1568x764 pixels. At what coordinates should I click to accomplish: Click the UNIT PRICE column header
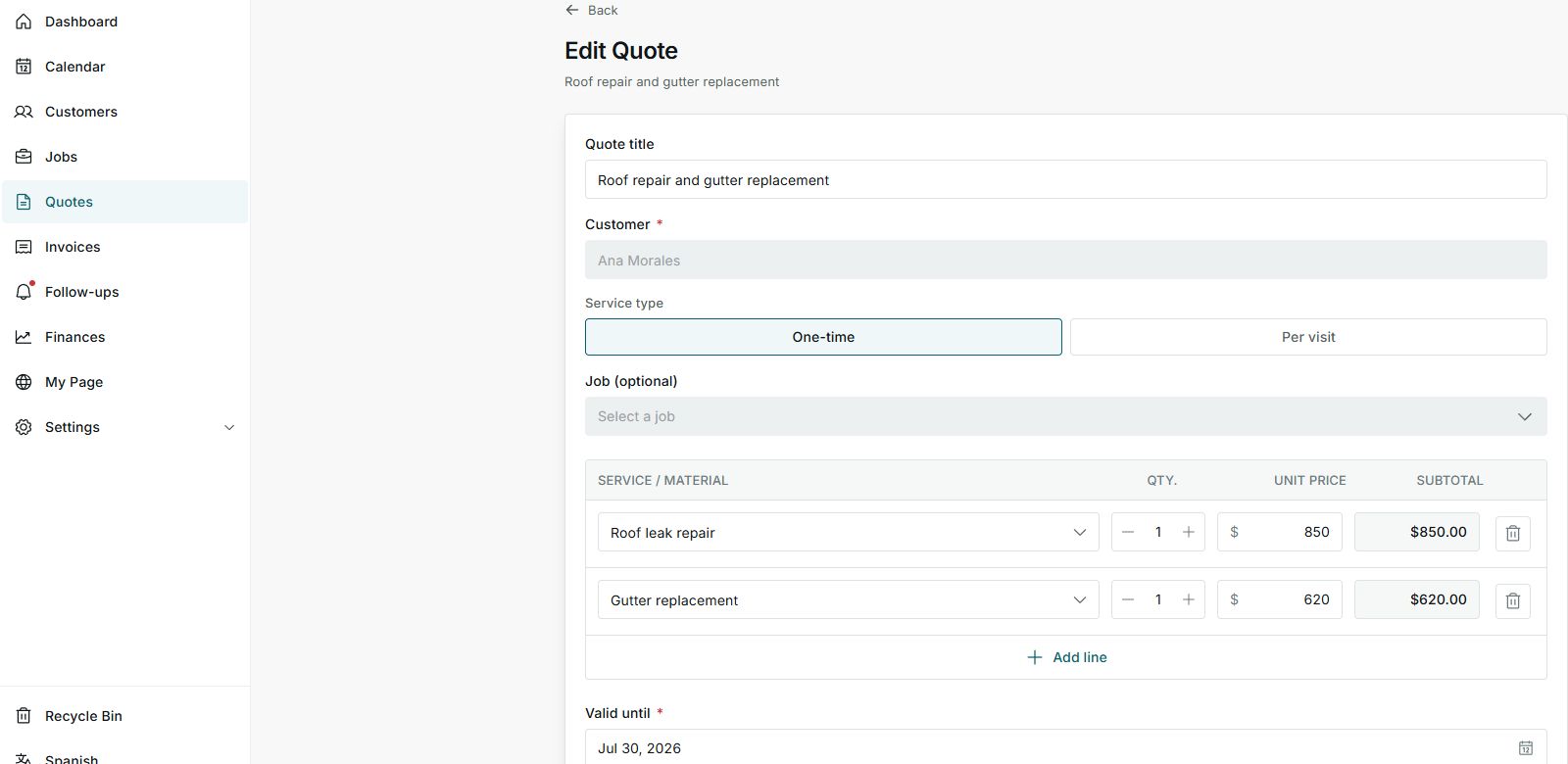(1309, 480)
